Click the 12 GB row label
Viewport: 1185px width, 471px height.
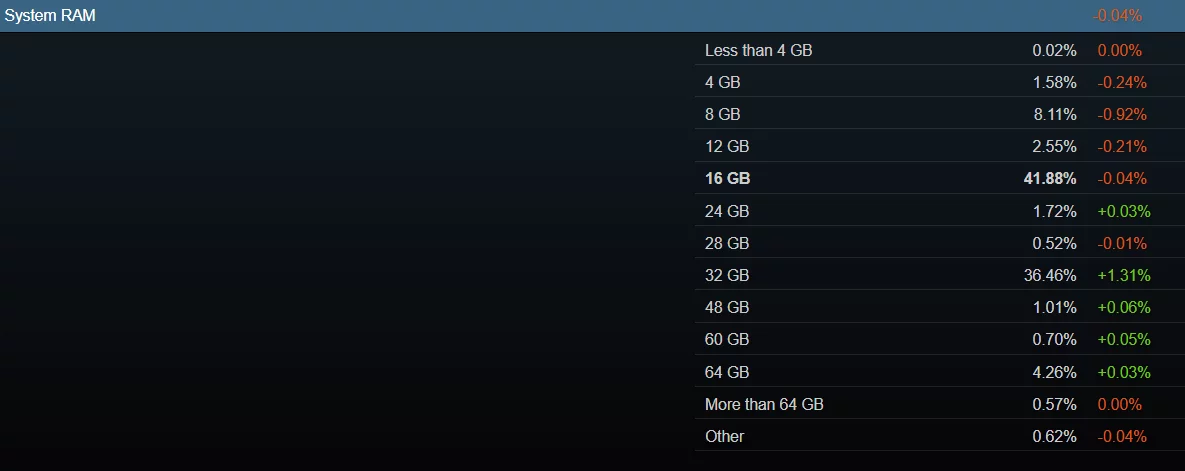point(727,146)
